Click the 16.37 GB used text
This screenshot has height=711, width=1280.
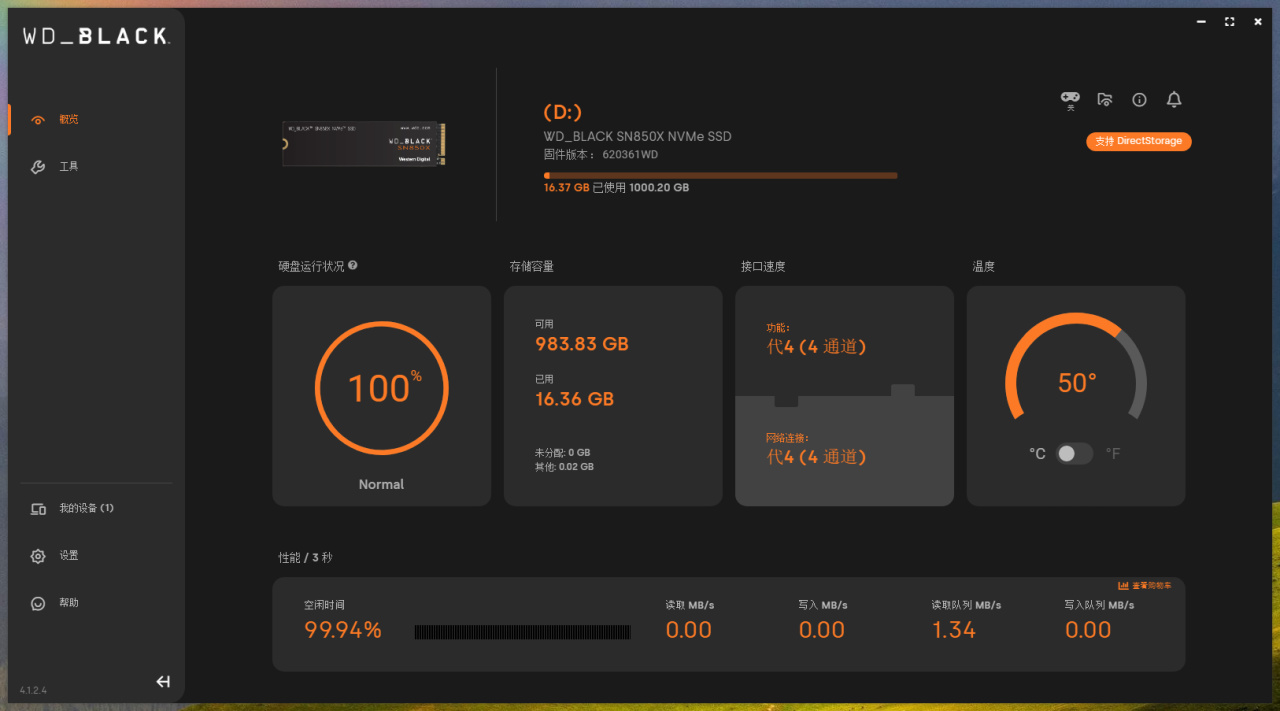566,188
